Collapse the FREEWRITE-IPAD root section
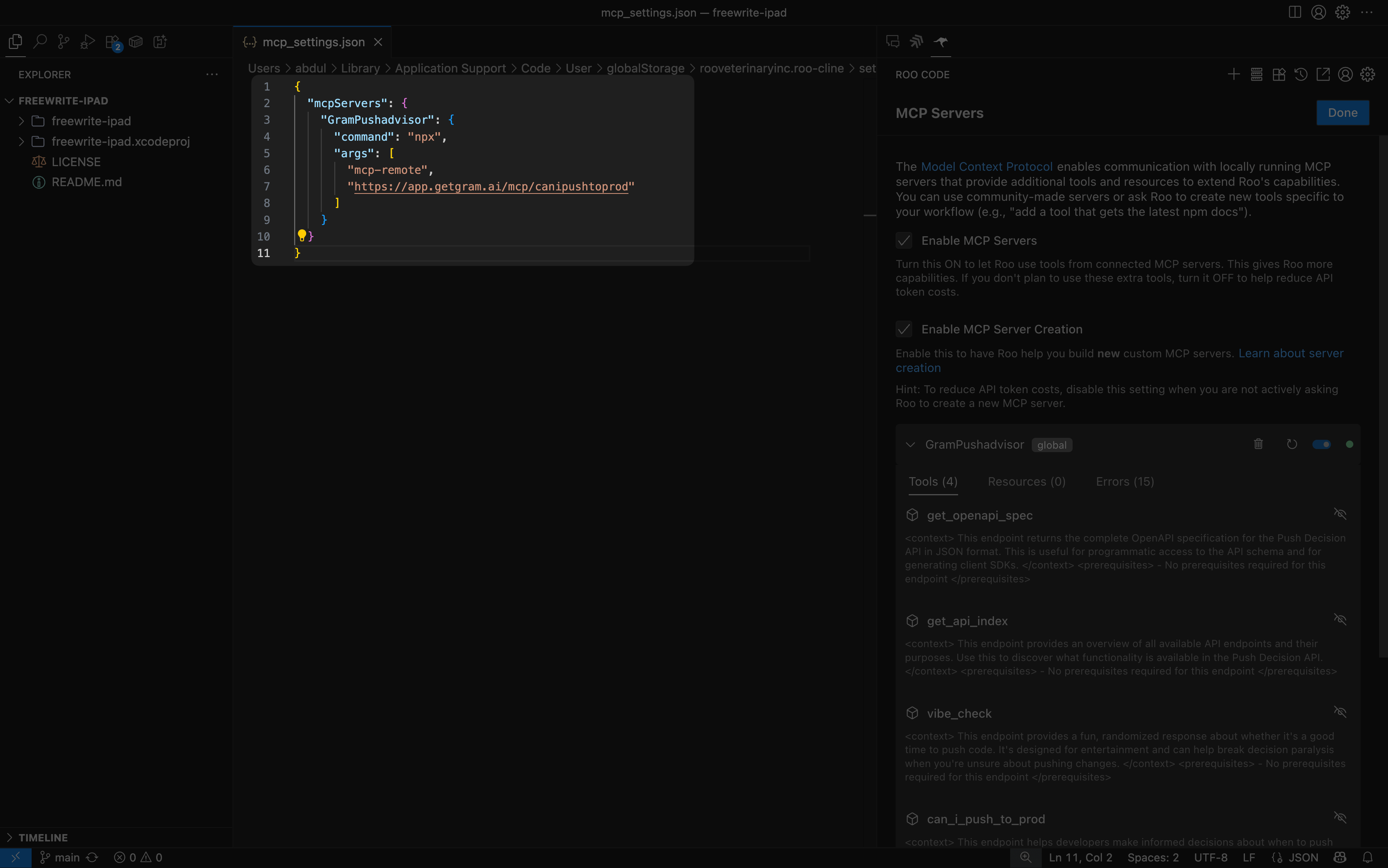Screen dimensions: 1388x868 [x=9, y=101]
